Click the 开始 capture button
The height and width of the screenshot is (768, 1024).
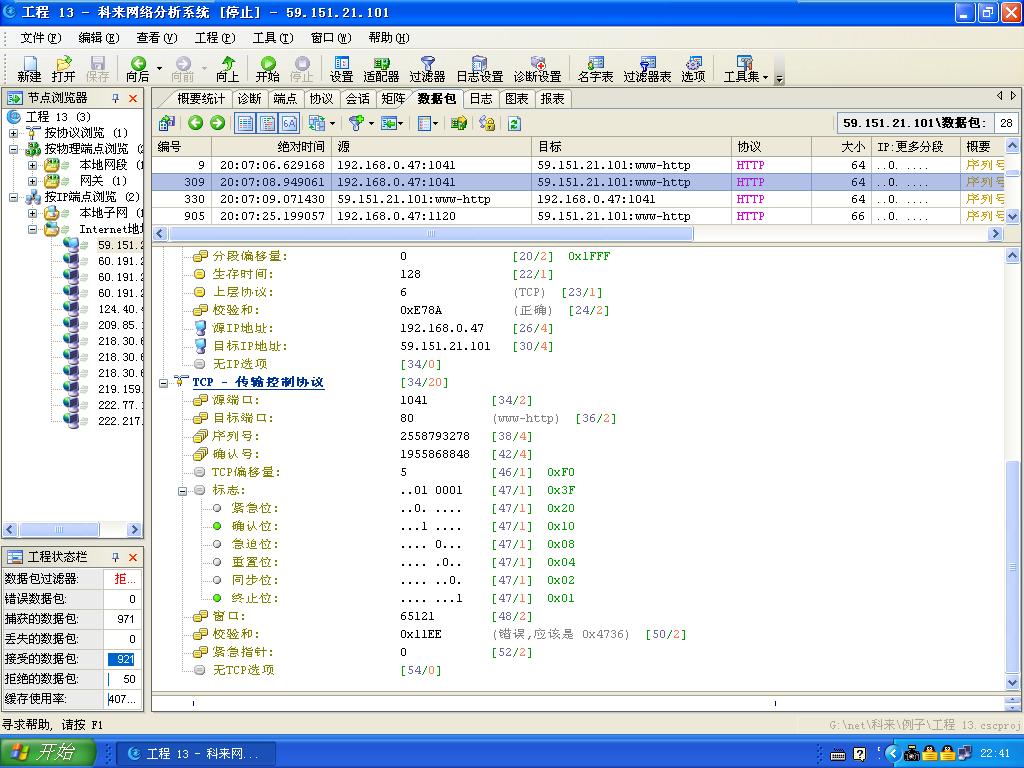coord(270,68)
